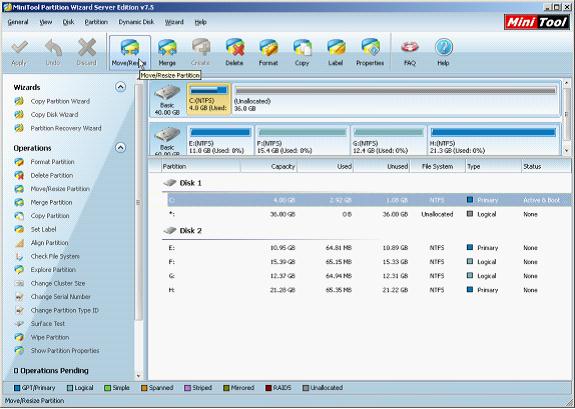The image size is (575, 409).
Task: Click the Basic 40.00 GB disk icon
Action: (x=167, y=99)
